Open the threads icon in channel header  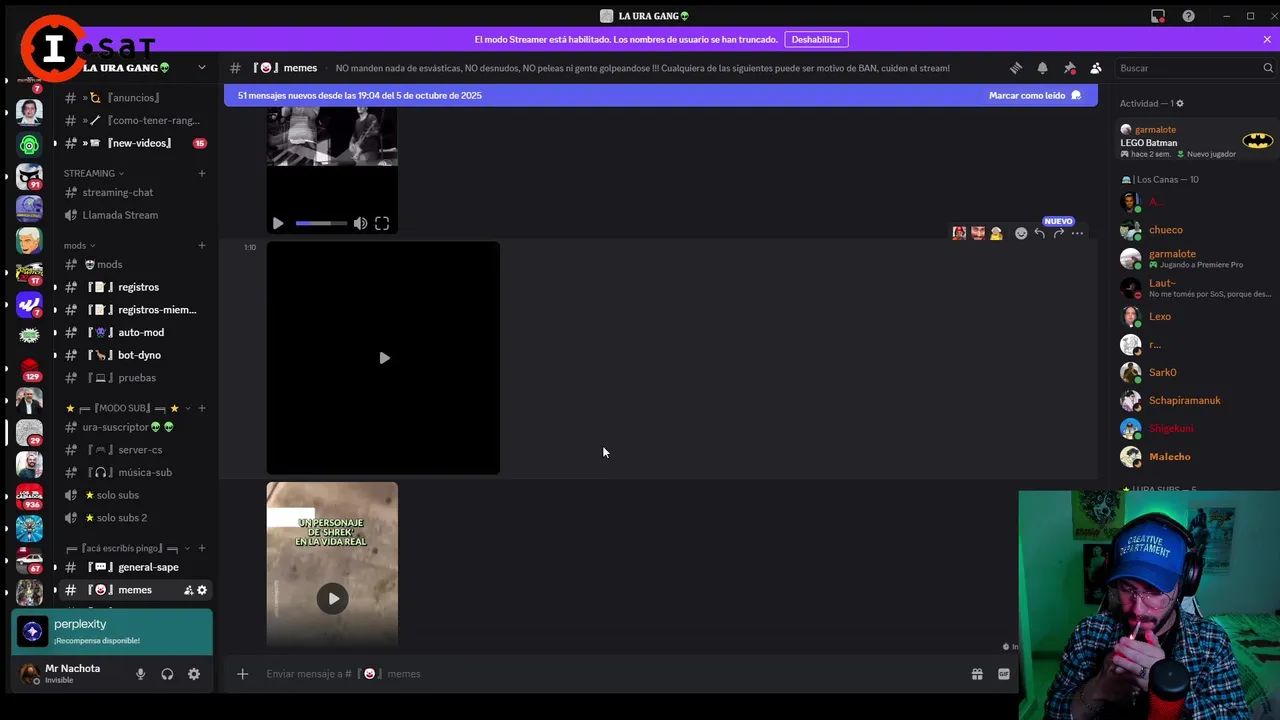[1016, 68]
